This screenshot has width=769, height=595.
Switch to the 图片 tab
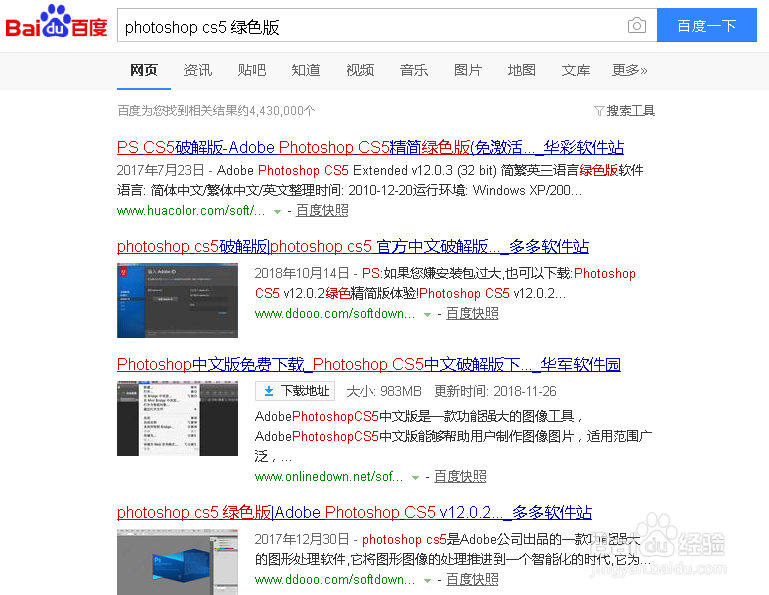point(467,70)
